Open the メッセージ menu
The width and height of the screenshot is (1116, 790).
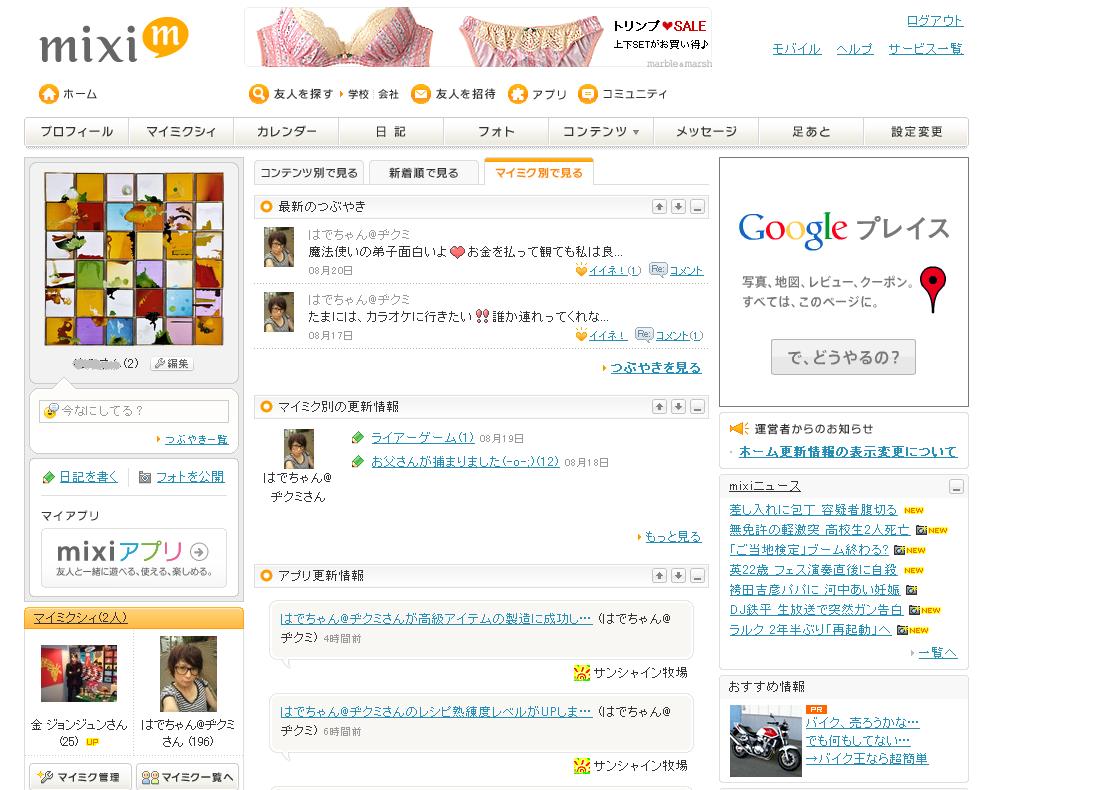coord(706,132)
